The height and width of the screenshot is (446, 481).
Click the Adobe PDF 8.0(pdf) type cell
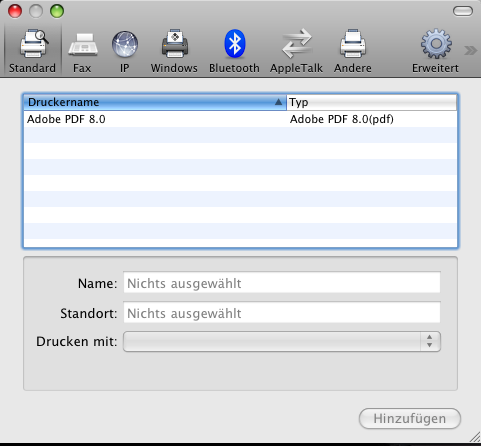tap(342, 119)
